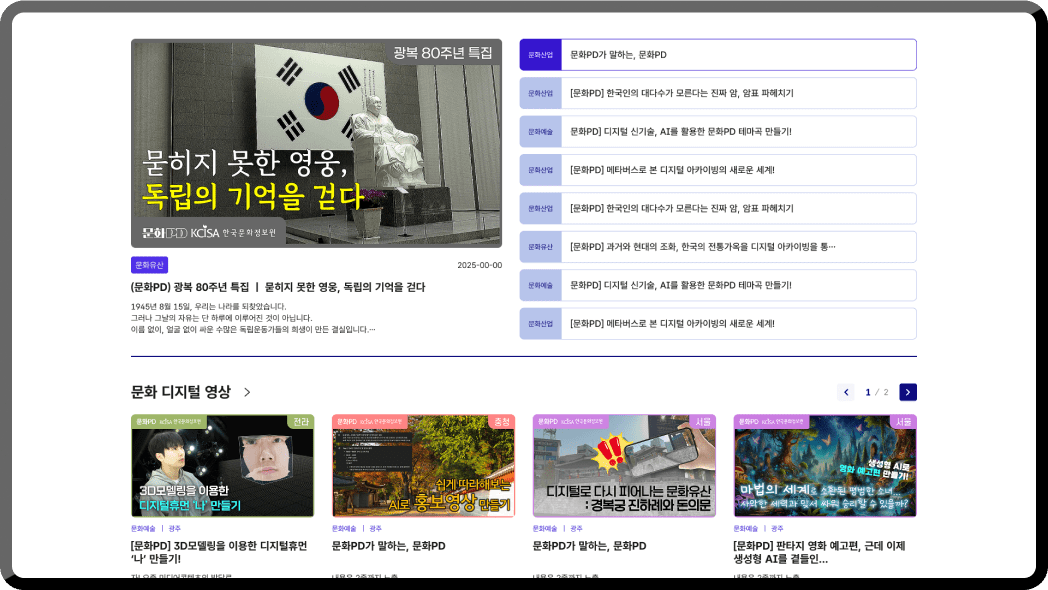Open list row 과거와 현대의 조화
The image size is (1048, 590).
(x=718, y=247)
